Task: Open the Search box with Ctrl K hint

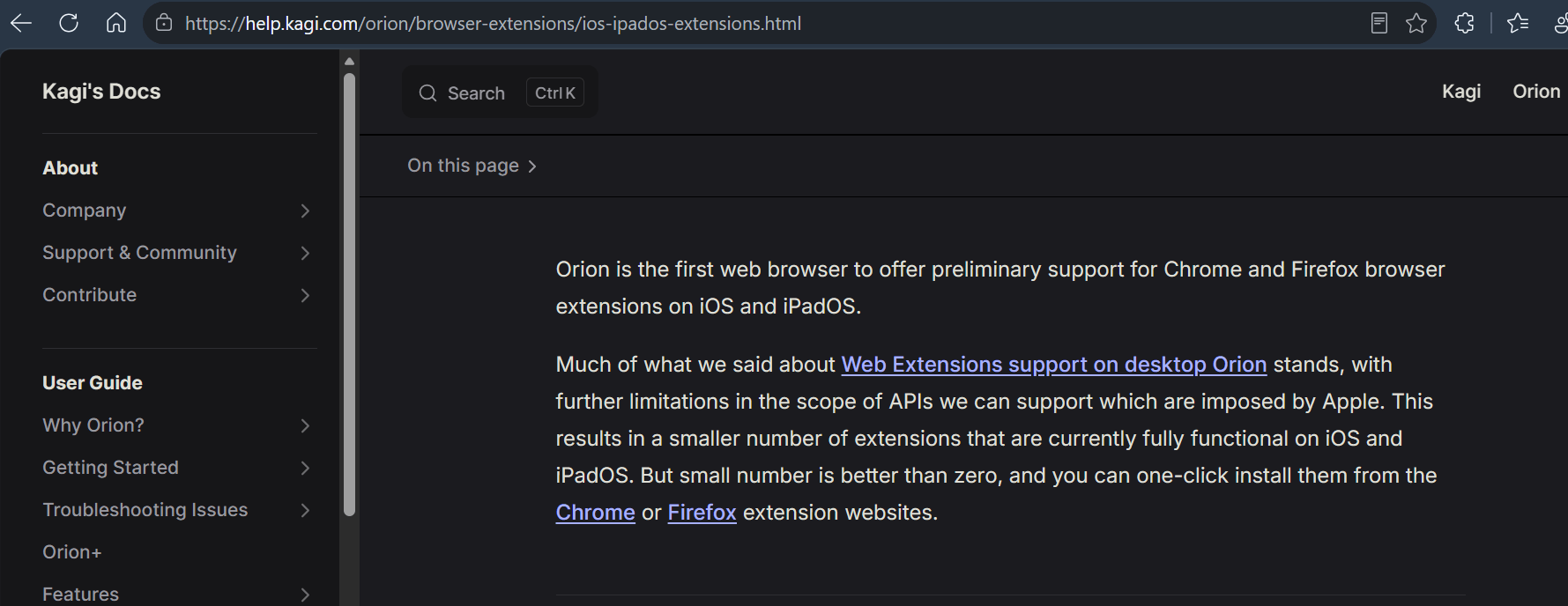Action: pos(500,92)
